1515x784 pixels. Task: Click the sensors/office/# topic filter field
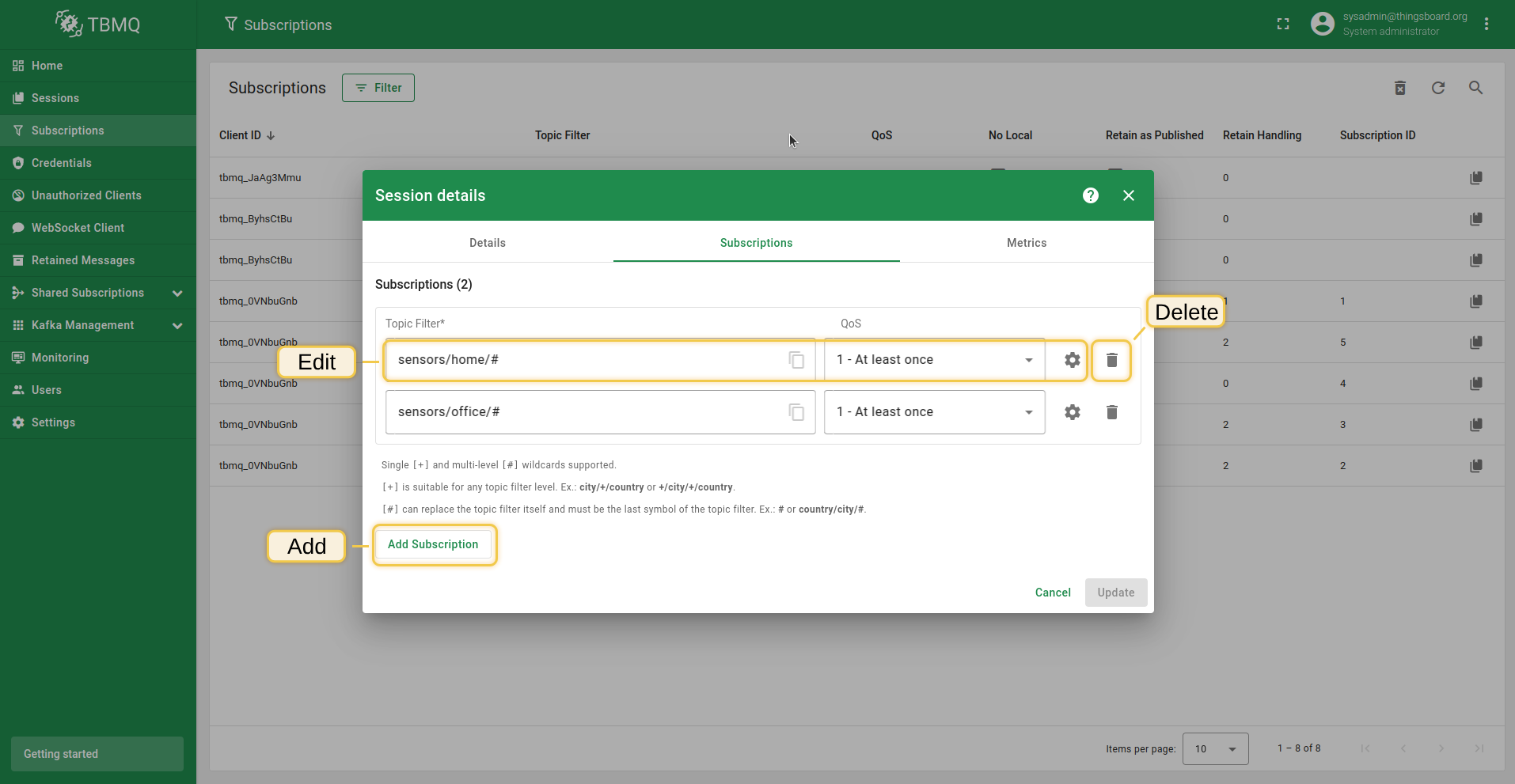(x=586, y=412)
